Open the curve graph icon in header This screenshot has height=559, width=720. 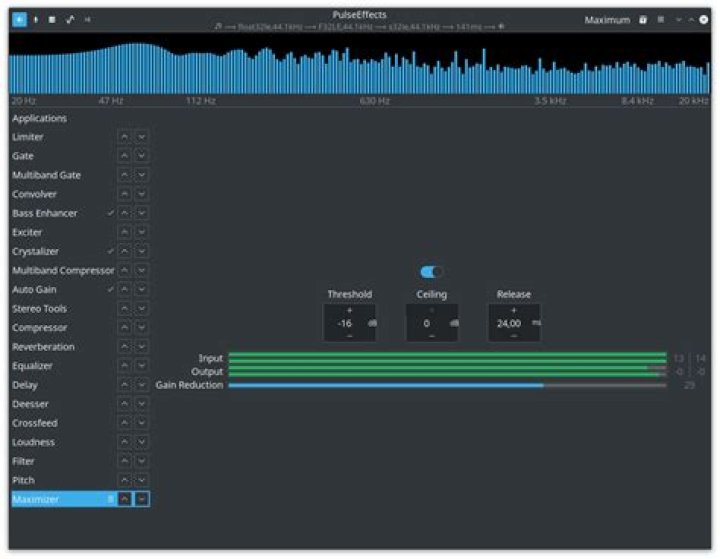(x=70, y=20)
